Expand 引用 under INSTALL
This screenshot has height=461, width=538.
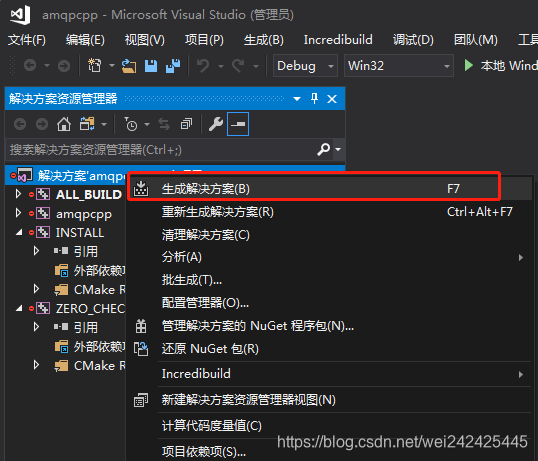(36, 251)
